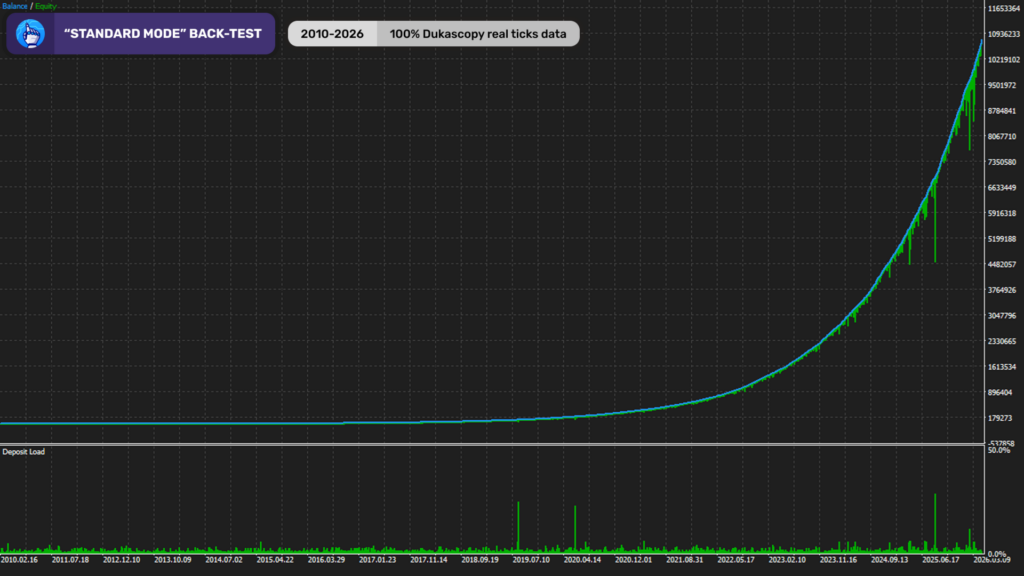The image size is (1024, 576).
Task: Click the 2023.11.16 date label
Action: (x=839, y=560)
